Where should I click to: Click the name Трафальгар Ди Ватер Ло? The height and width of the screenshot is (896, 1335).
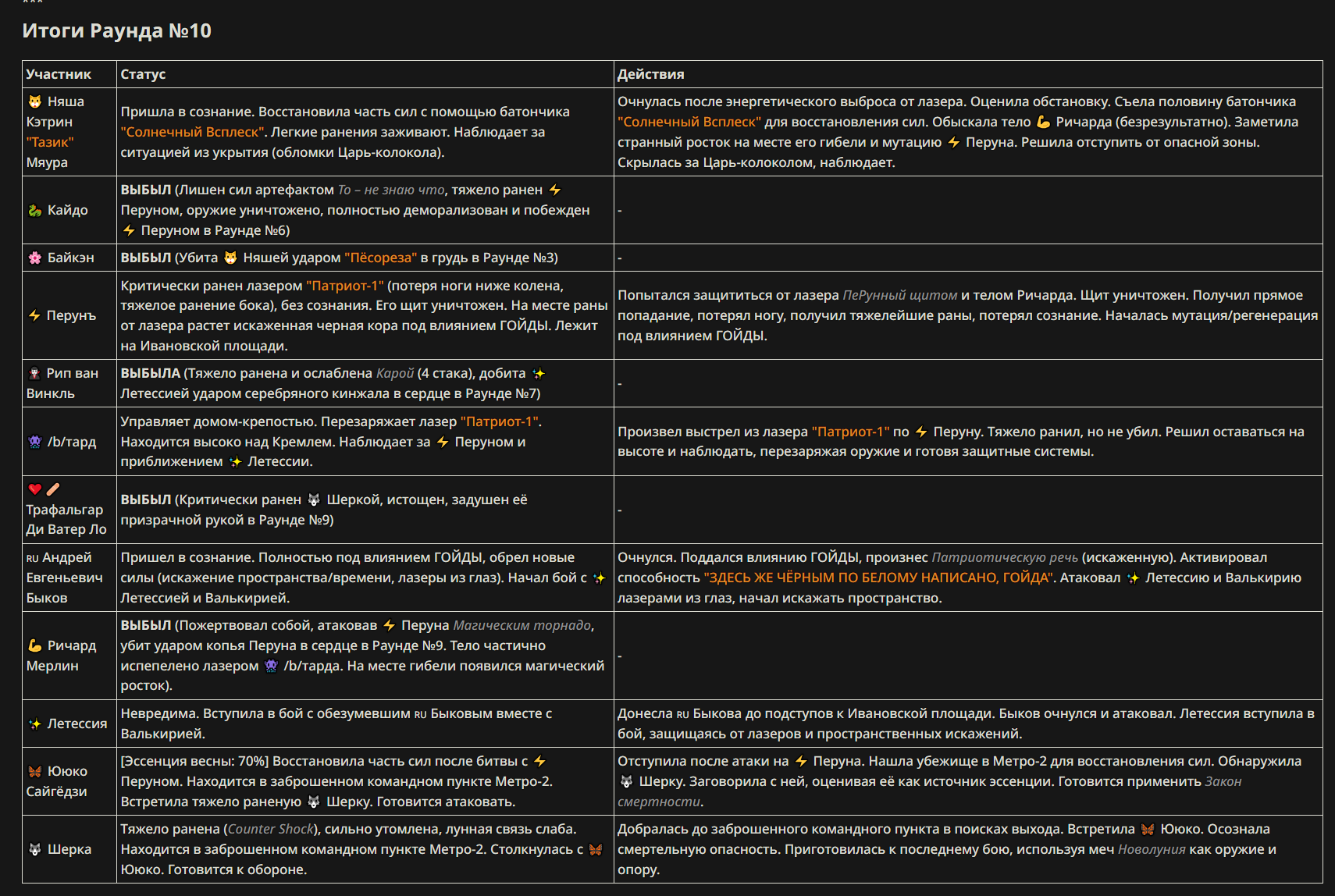[x=66, y=519]
